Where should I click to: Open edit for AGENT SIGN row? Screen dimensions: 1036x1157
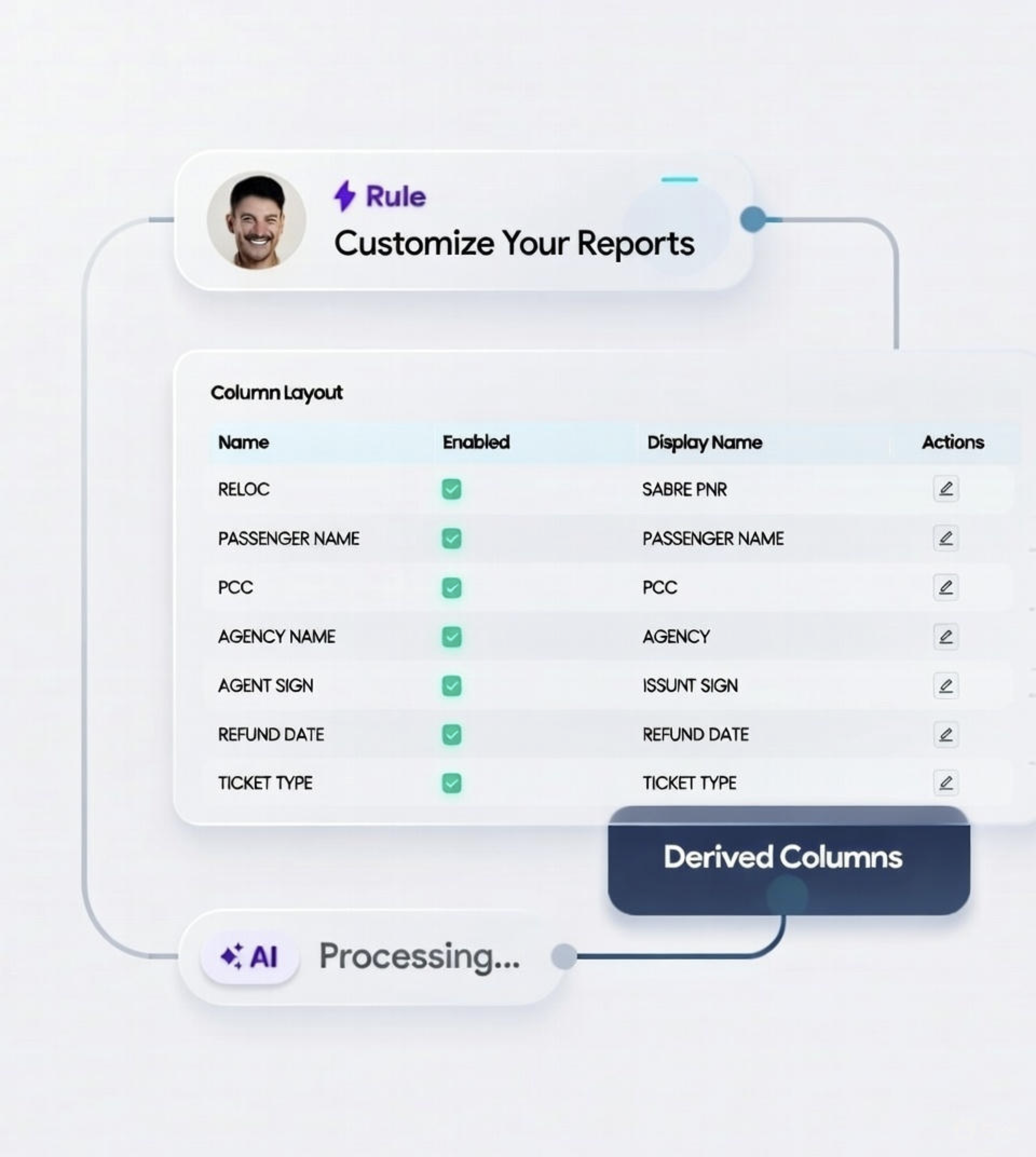[x=945, y=685]
